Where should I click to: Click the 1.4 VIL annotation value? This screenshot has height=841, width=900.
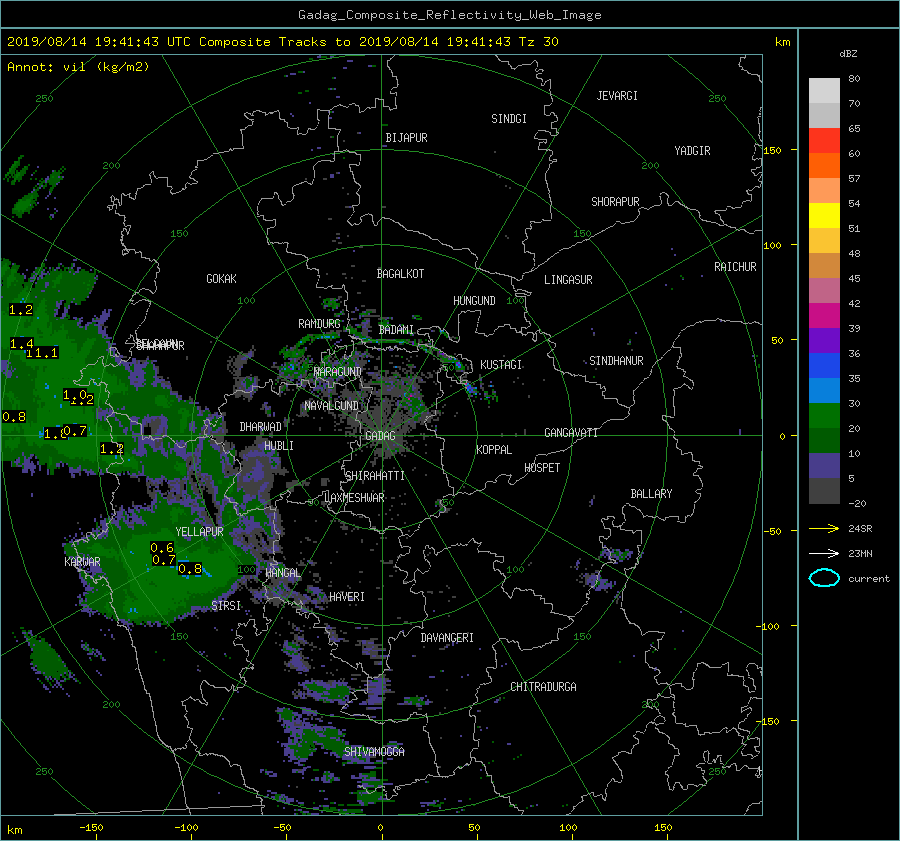(x=22, y=344)
